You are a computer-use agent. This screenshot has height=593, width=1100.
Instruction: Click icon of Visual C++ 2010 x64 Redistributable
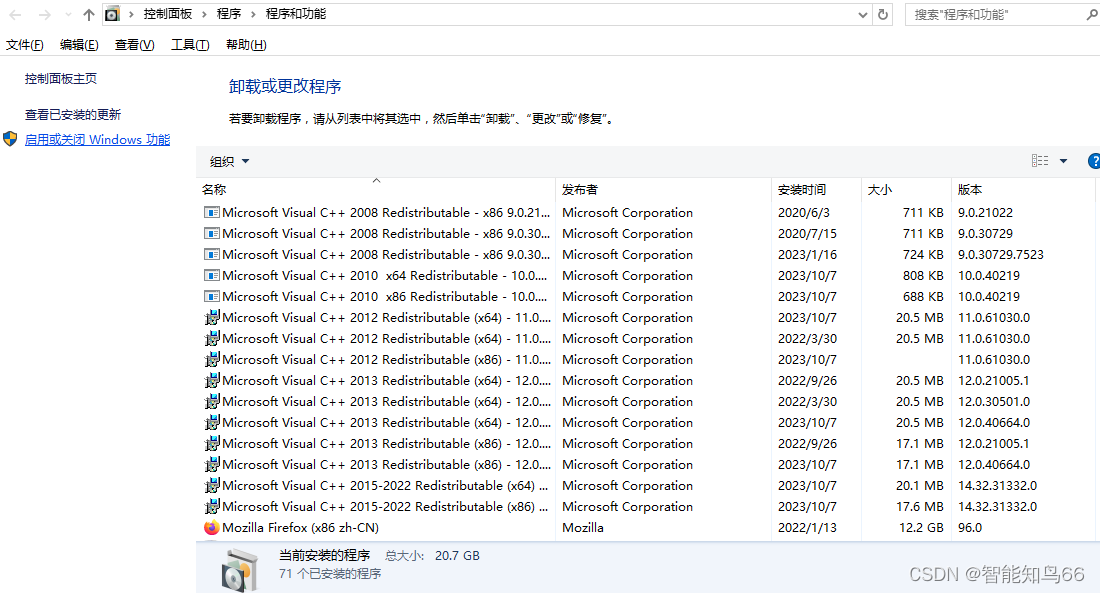coord(211,276)
